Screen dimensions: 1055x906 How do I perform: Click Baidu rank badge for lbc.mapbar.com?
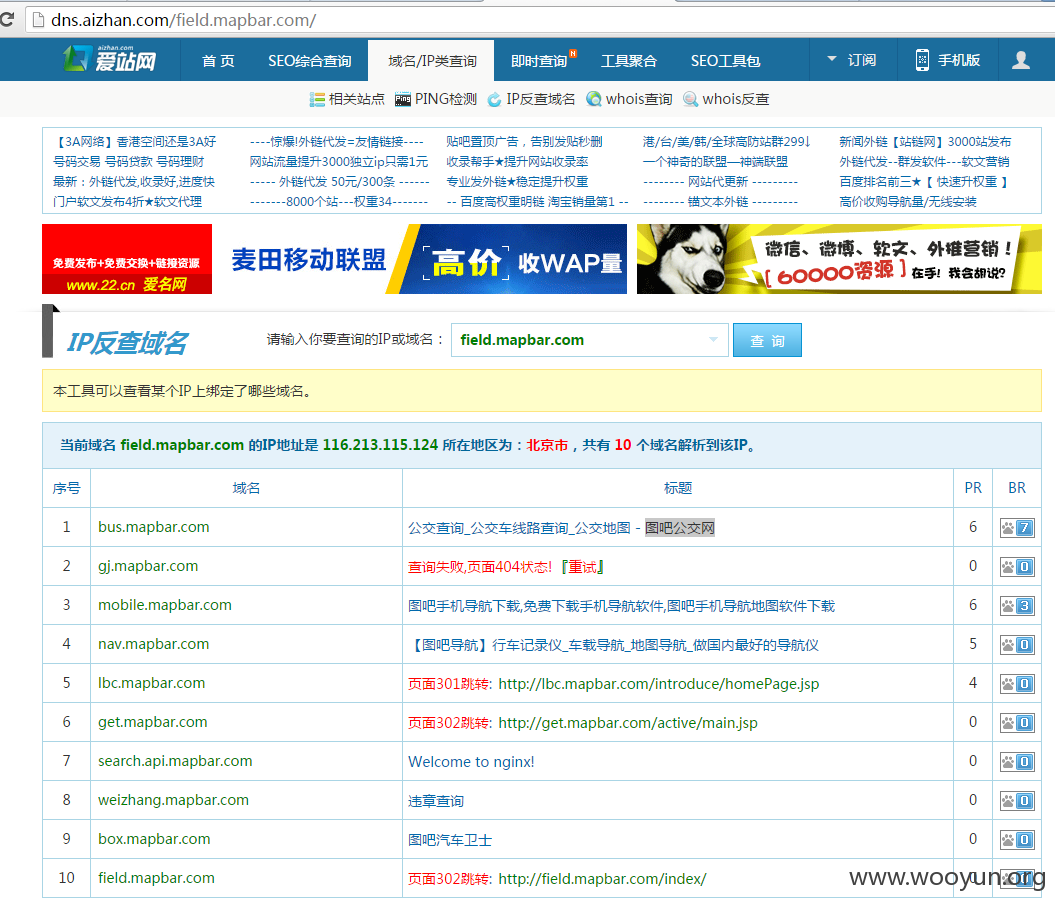tap(1017, 684)
